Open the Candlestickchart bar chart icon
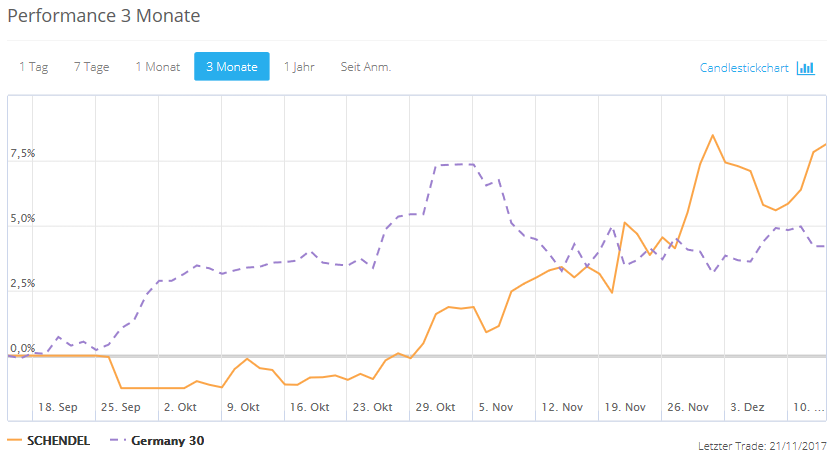The height and width of the screenshot is (458, 832). [805, 68]
